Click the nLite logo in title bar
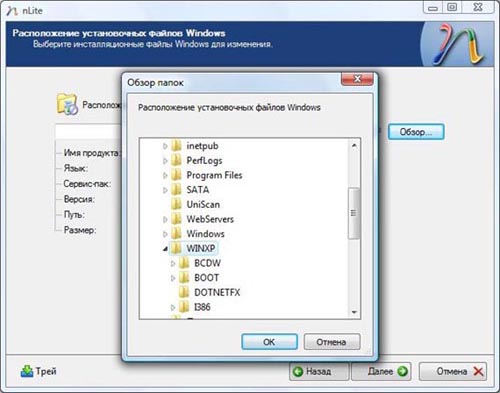The width and height of the screenshot is (500, 393). pyautogui.click(x=12, y=11)
